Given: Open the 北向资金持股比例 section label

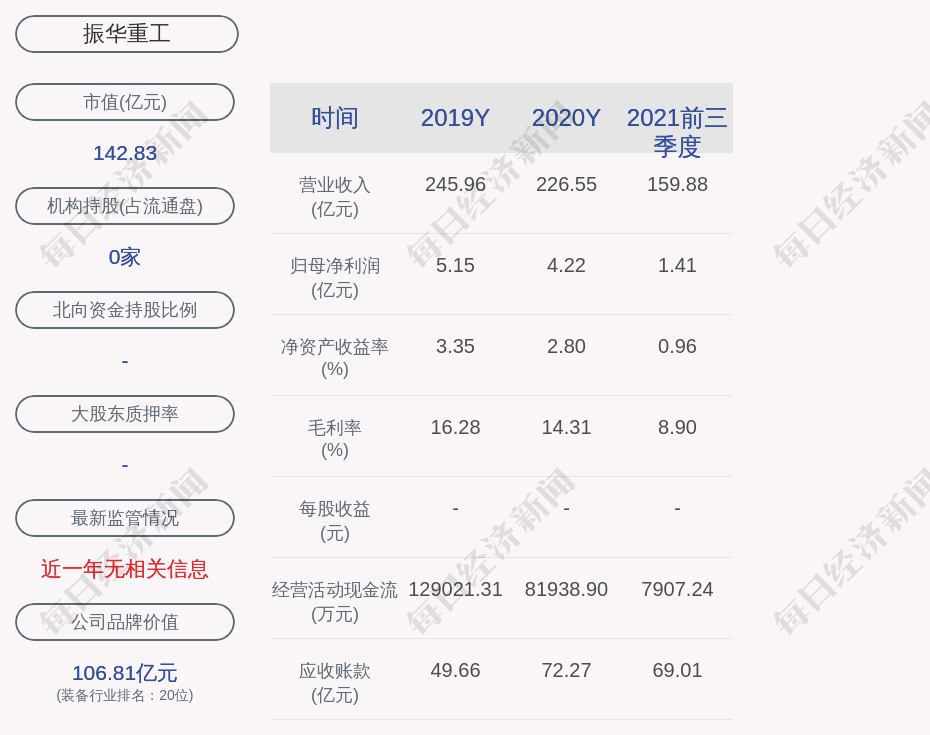Looking at the screenshot, I should coord(125,310).
